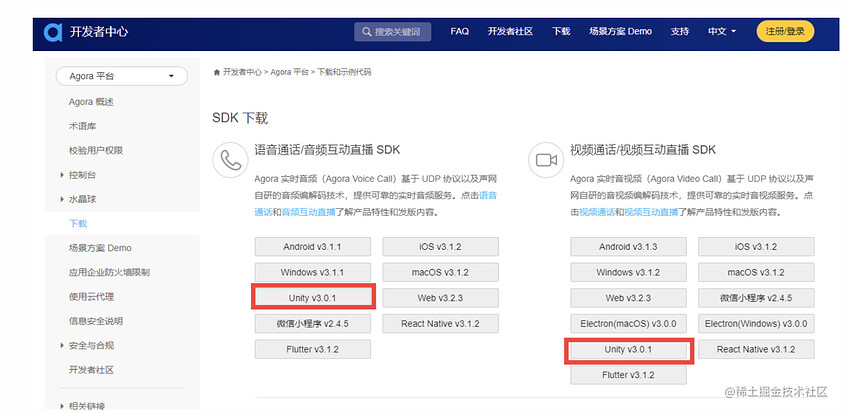Download voice SDK React Native v3.1.2

(440, 324)
